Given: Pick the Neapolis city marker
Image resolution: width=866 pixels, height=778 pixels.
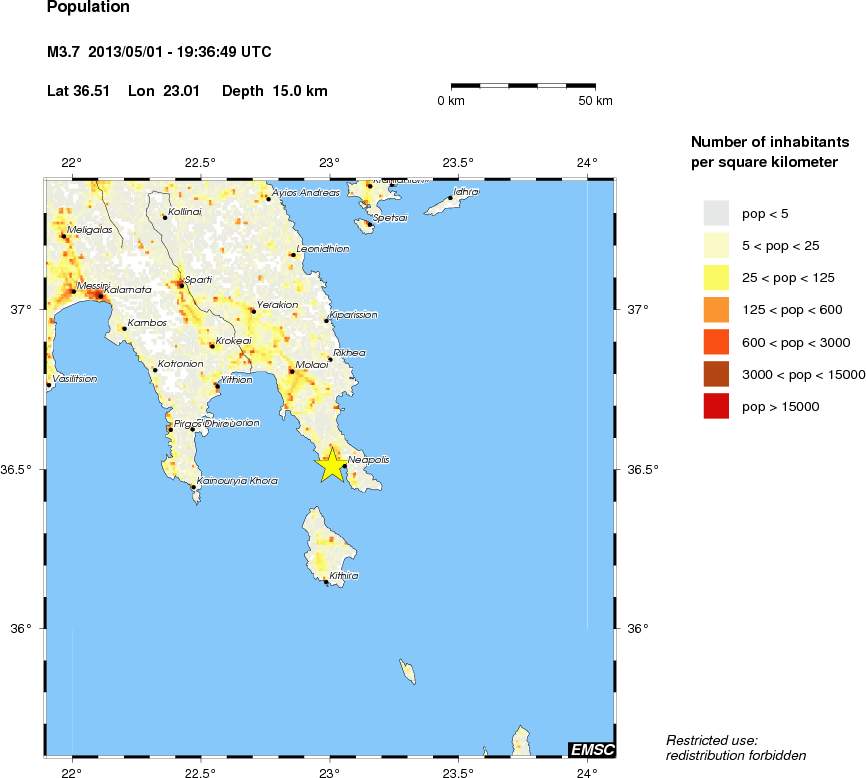Looking at the screenshot, I should coord(345,465).
